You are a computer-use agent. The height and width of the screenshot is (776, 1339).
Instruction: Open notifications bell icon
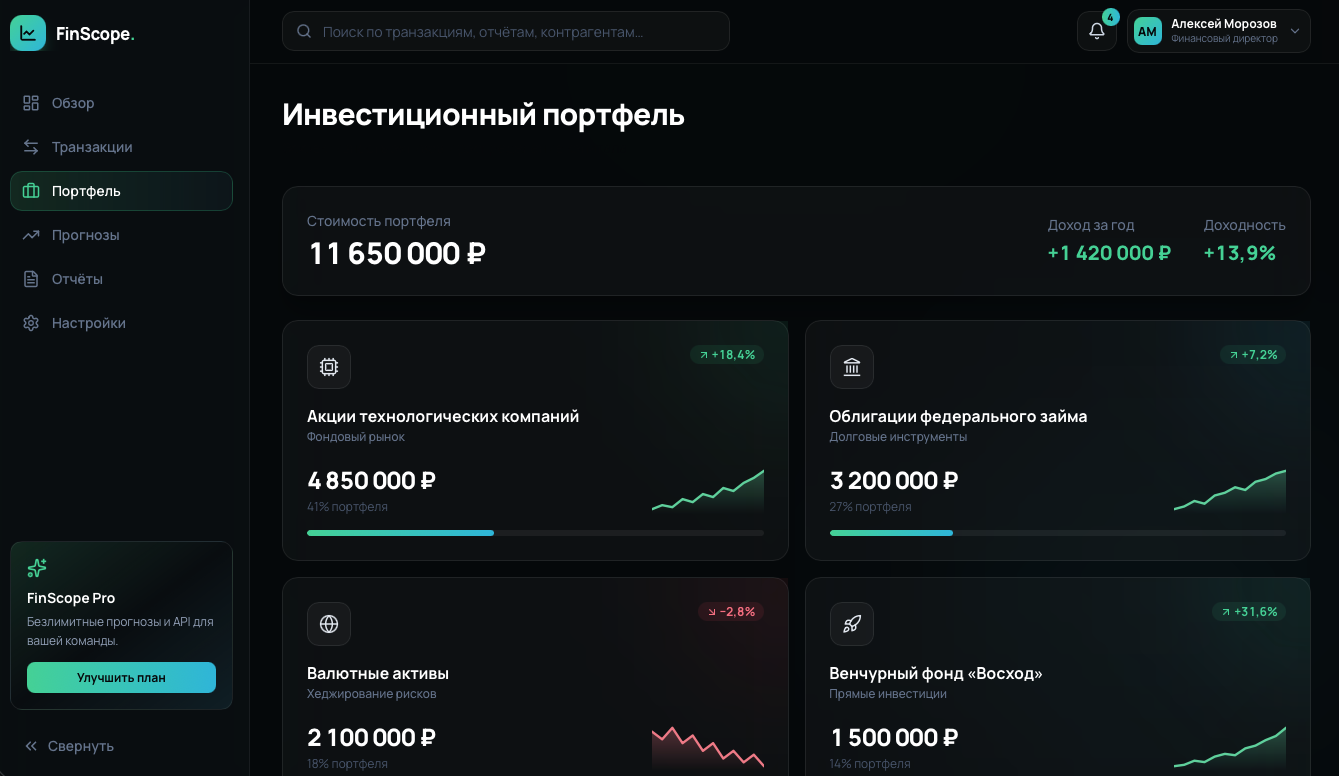pyautogui.click(x=1097, y=31)
